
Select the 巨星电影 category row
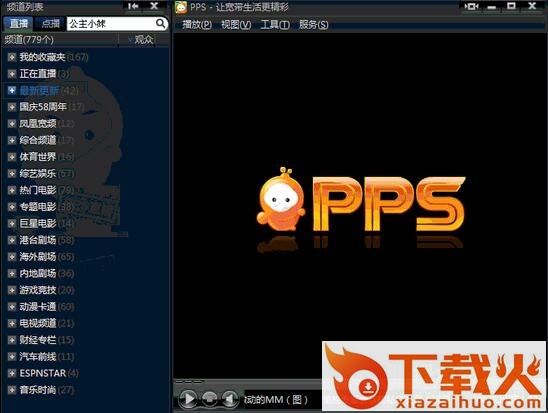pos(41,223)
